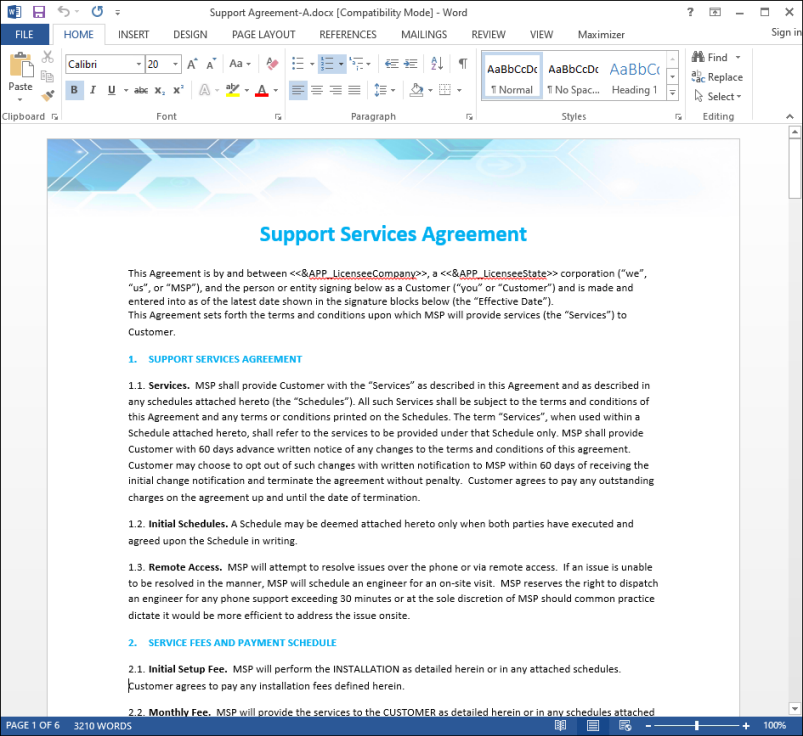Click the Sign in link
Image resolution: width=803 pixels, height=736 pixels.
click(786, 32)
